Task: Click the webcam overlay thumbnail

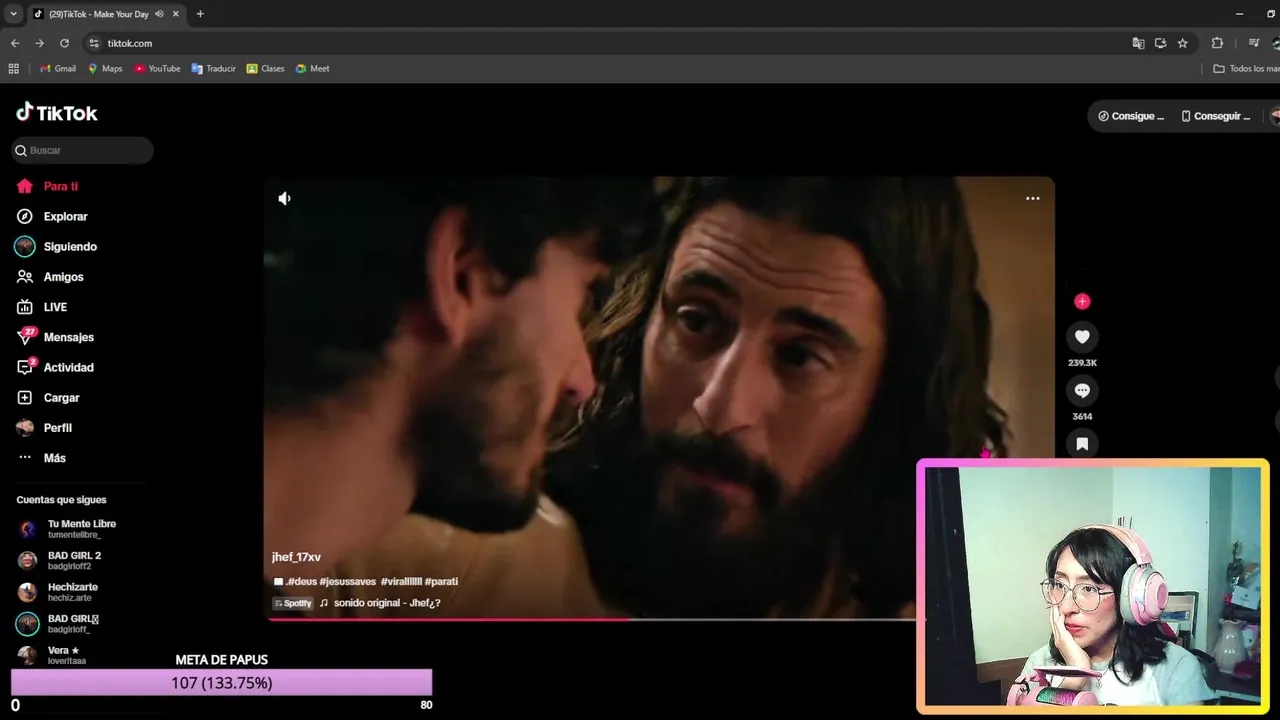Action: (x=1093, y=586)
